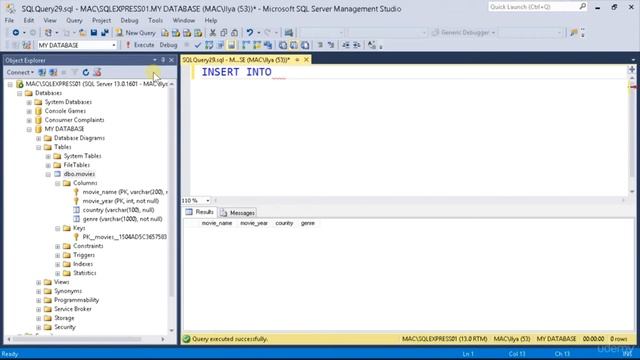Click the Paste icon in toolbar
Image resolution: width=640 pixels, height=360 pixels.
pos(235,33)
